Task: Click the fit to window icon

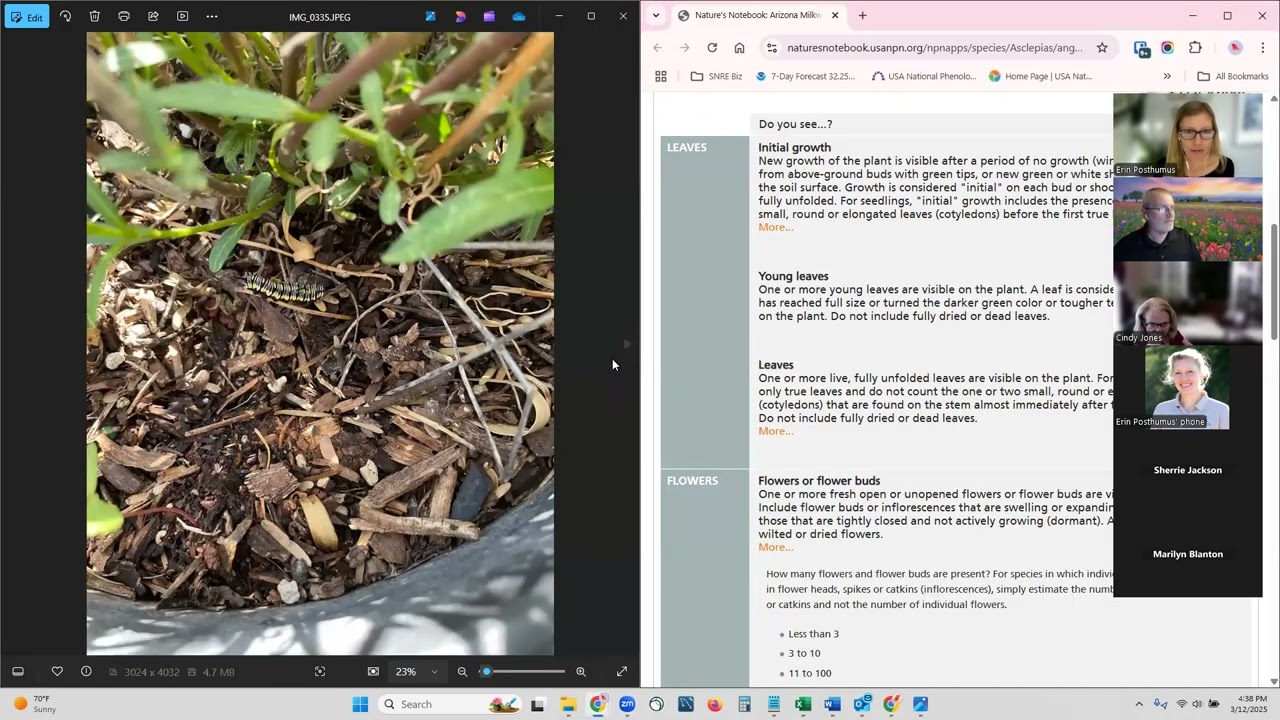Action: pyautogui.click(x=373, y=672)
